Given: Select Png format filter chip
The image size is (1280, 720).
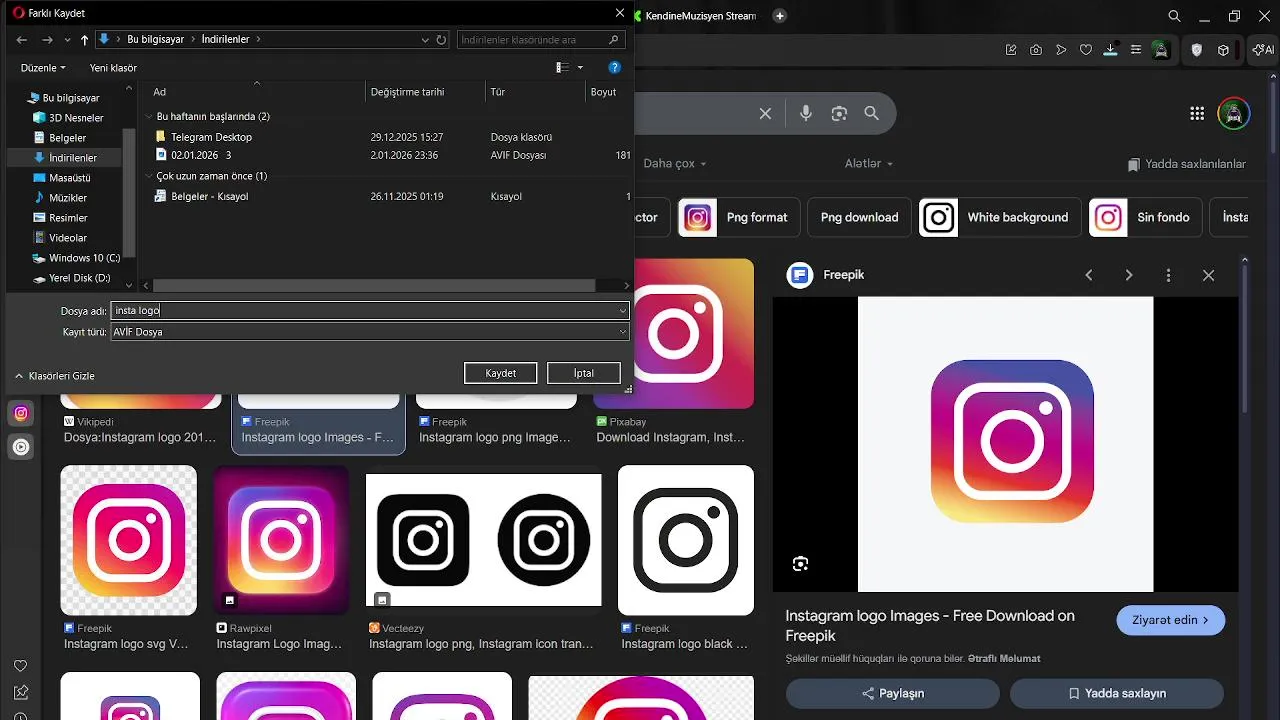Looking at the screenshot, I should tap(740, 217).
